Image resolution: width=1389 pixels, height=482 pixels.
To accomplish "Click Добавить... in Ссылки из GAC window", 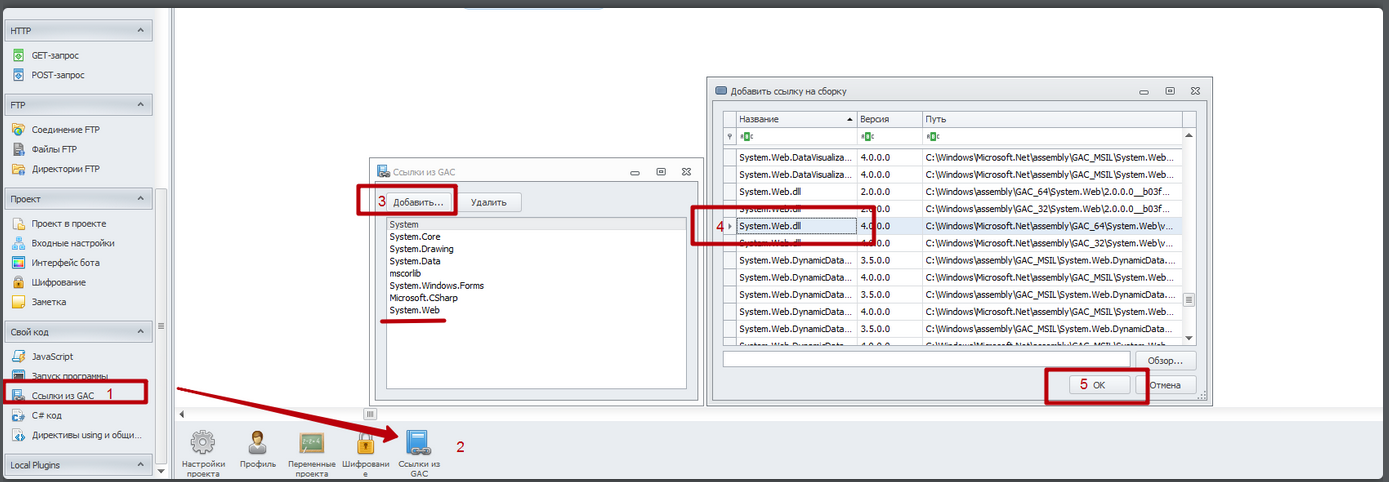I will pos(418,202).
